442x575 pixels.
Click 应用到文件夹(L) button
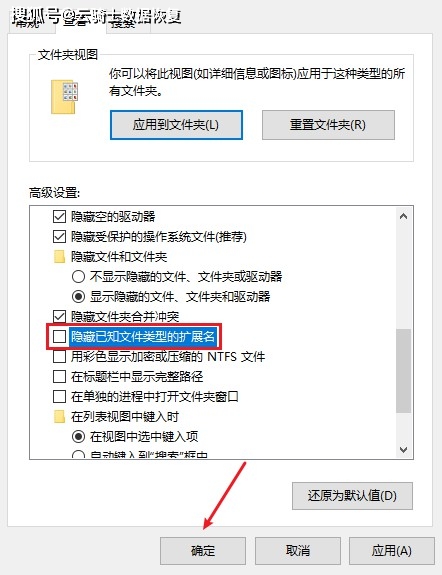176,125
